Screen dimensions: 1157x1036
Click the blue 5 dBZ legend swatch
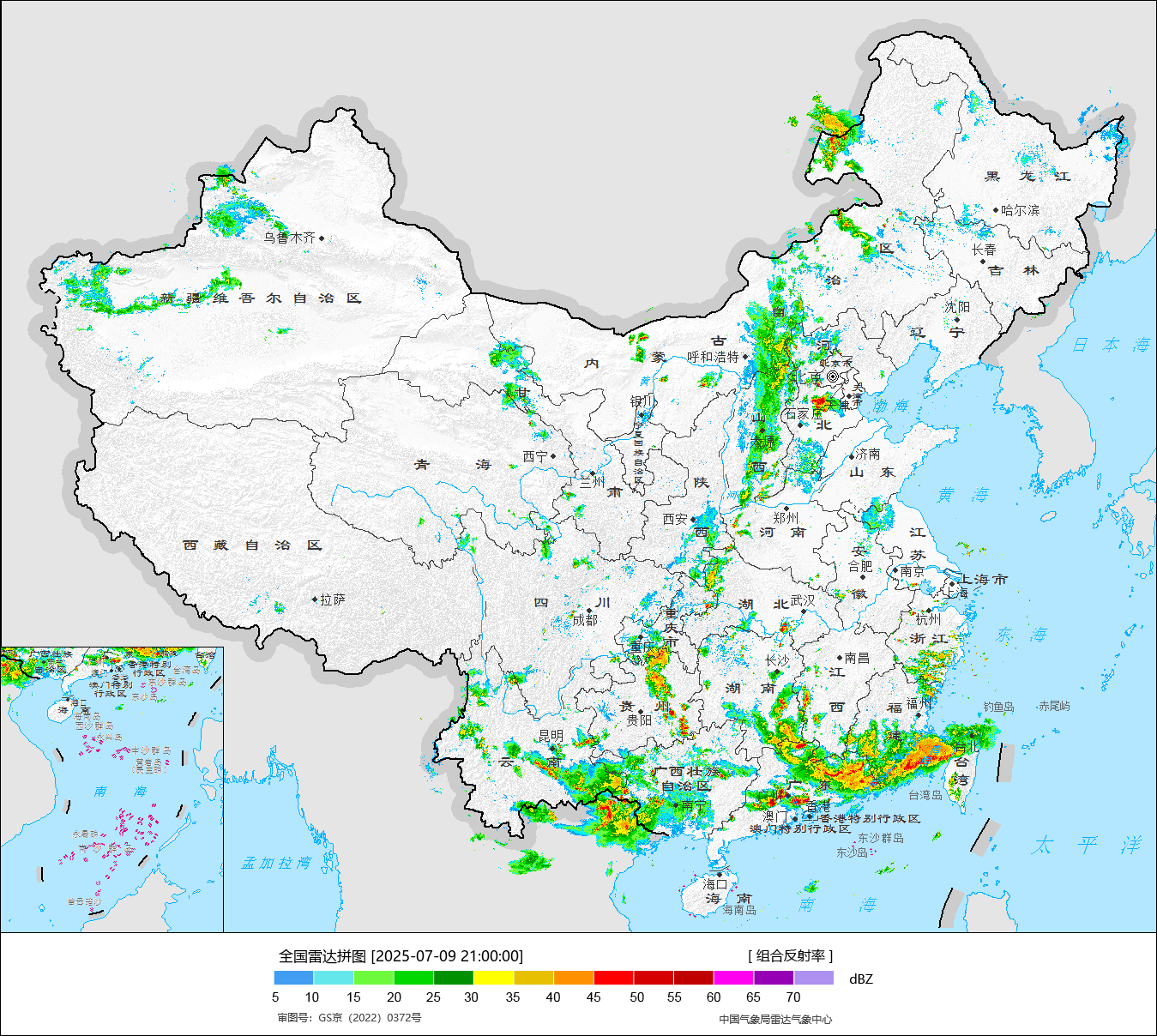(293, 978)
